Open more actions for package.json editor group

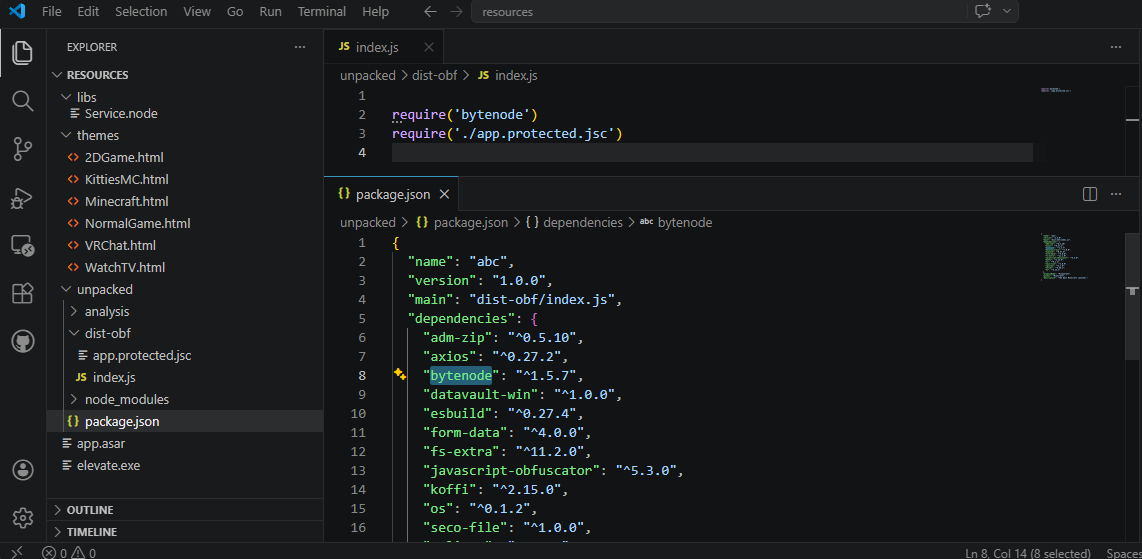click(x=1116, y=194)
